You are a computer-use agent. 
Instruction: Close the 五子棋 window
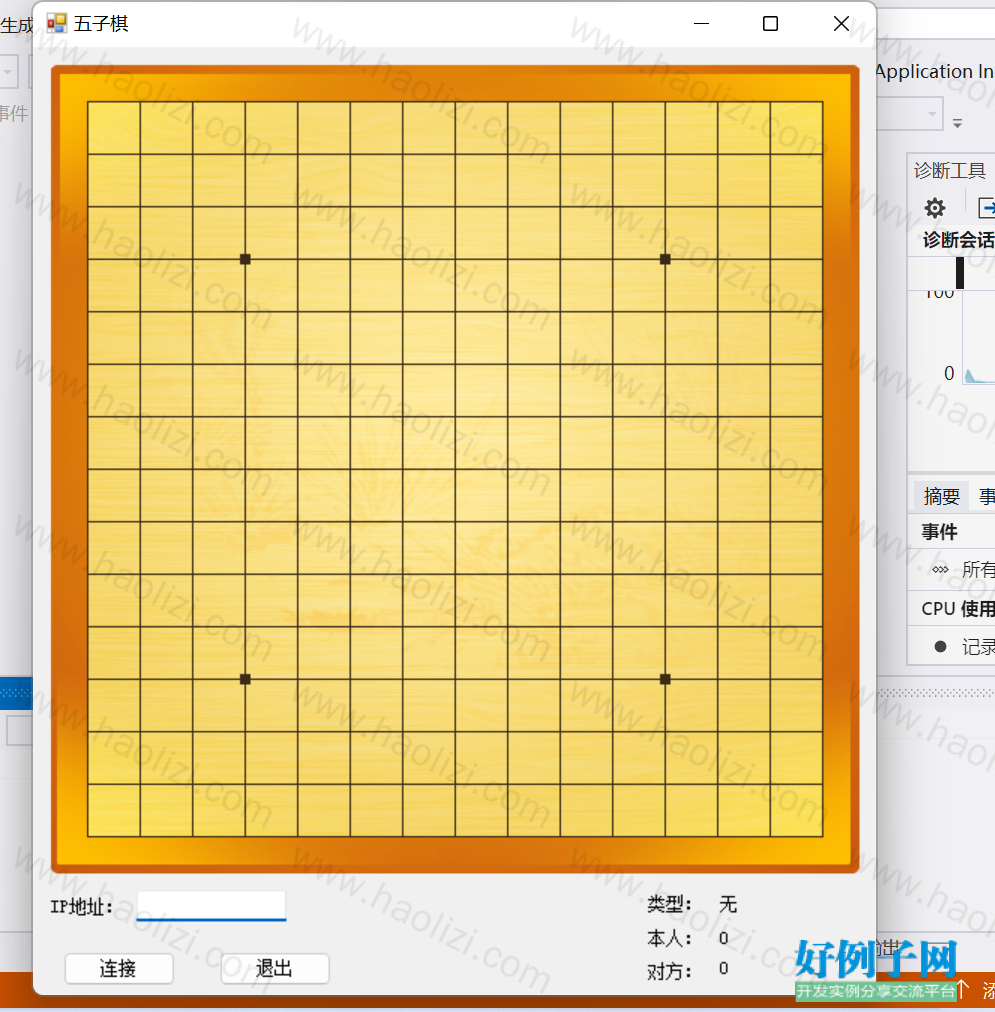(841, 24)
